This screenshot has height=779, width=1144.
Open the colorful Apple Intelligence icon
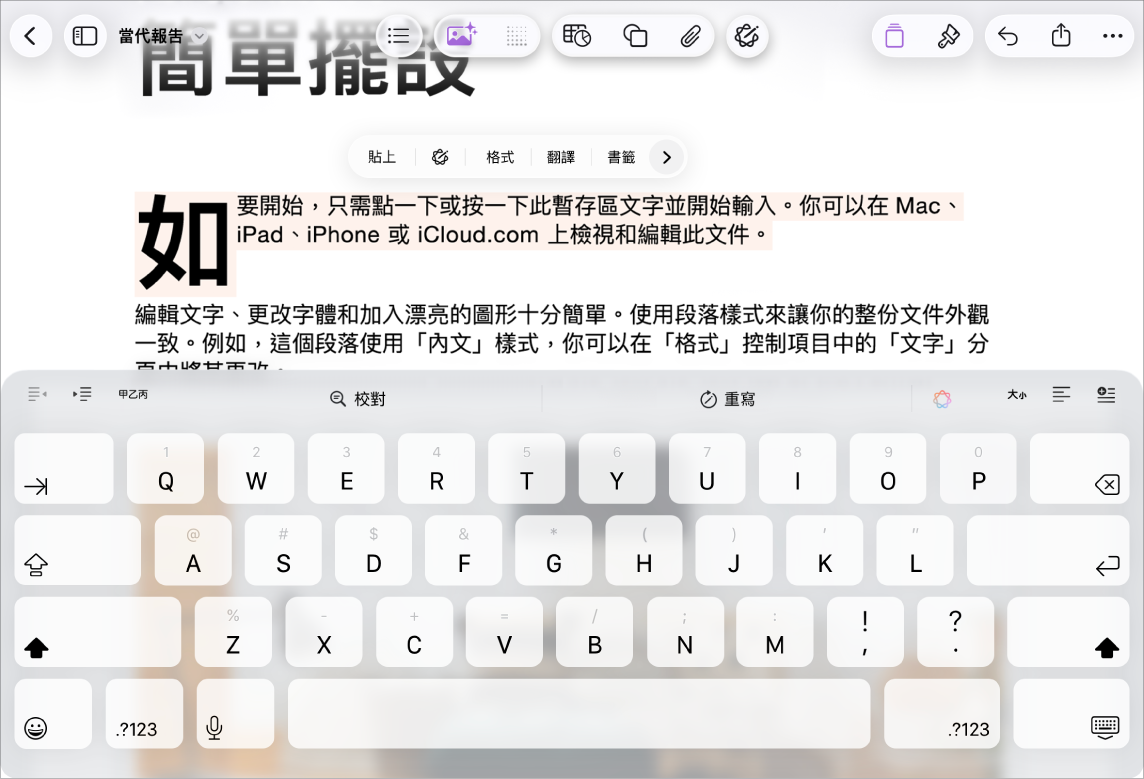coord(942,398)
